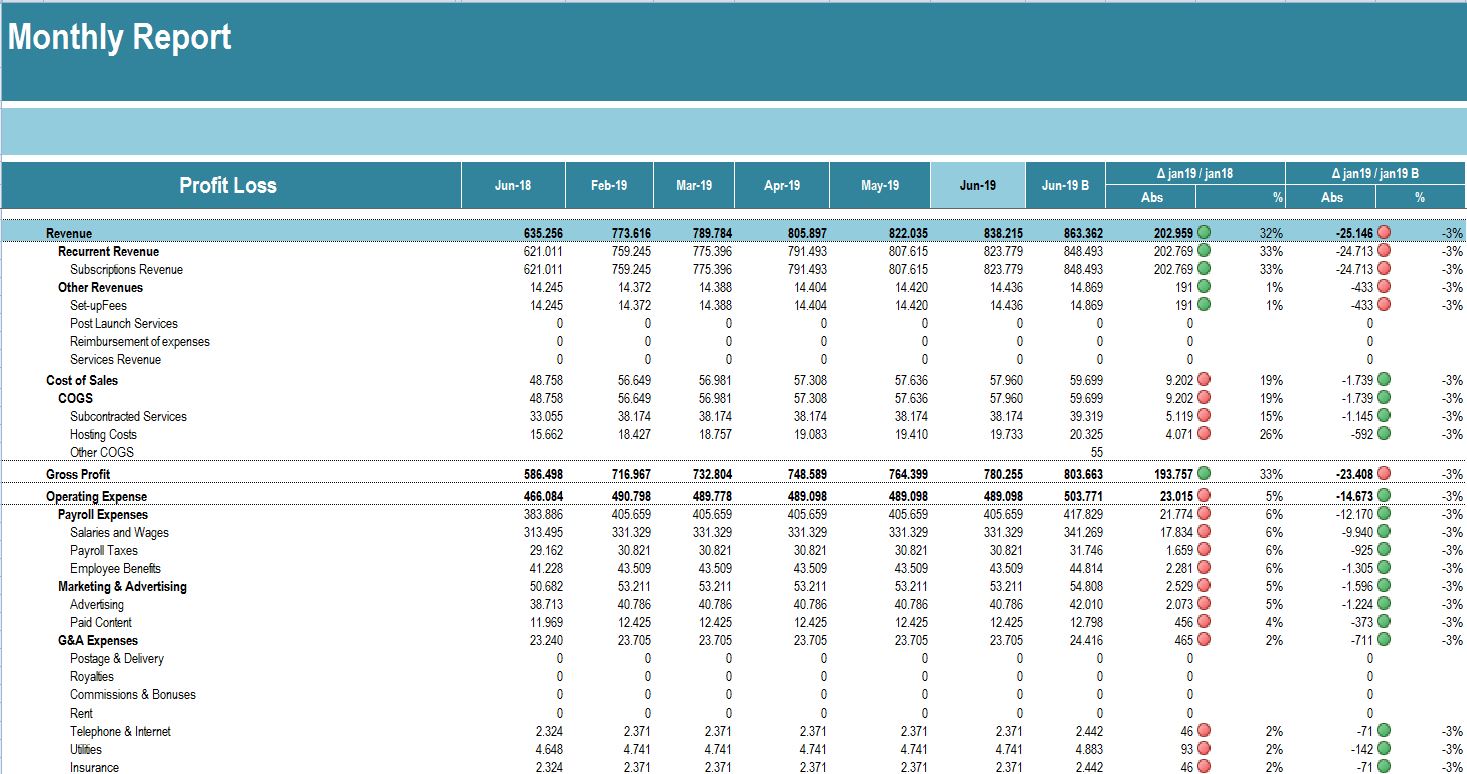Click green circle beside Employee Benefits -1.305
This screenshot has height=774, width=1467.
(x=1384, y=568)
